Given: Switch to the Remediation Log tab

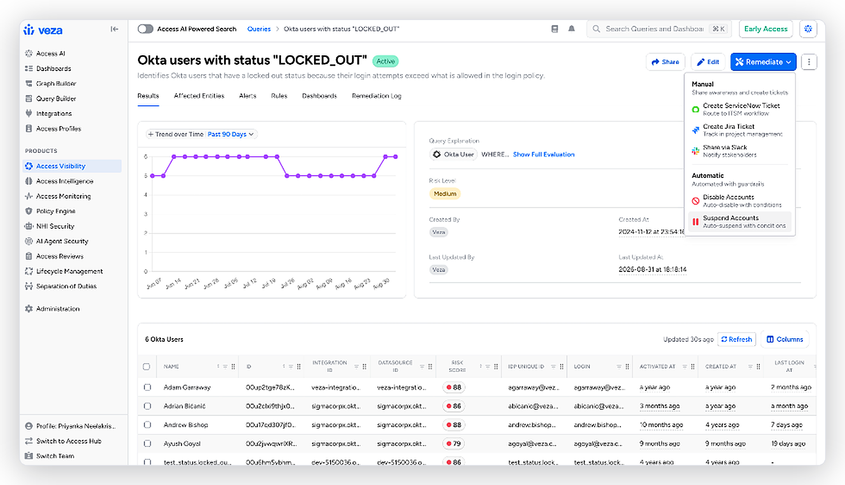Looking at the screenshot, I should 376,96.
